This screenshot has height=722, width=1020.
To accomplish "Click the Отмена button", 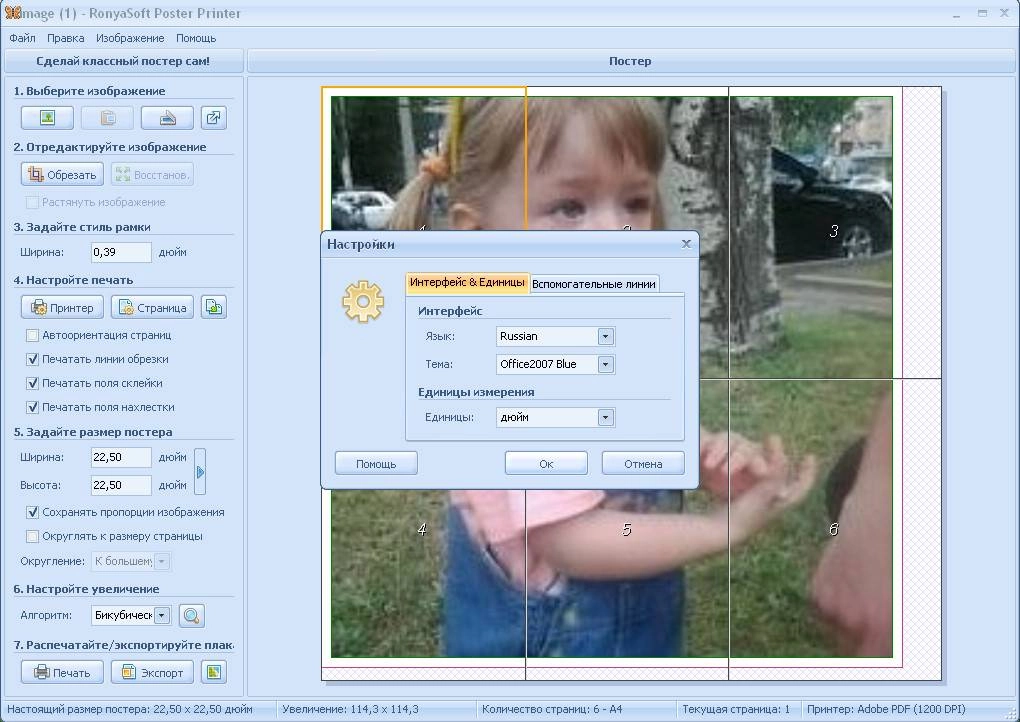I will coord(643,464).
